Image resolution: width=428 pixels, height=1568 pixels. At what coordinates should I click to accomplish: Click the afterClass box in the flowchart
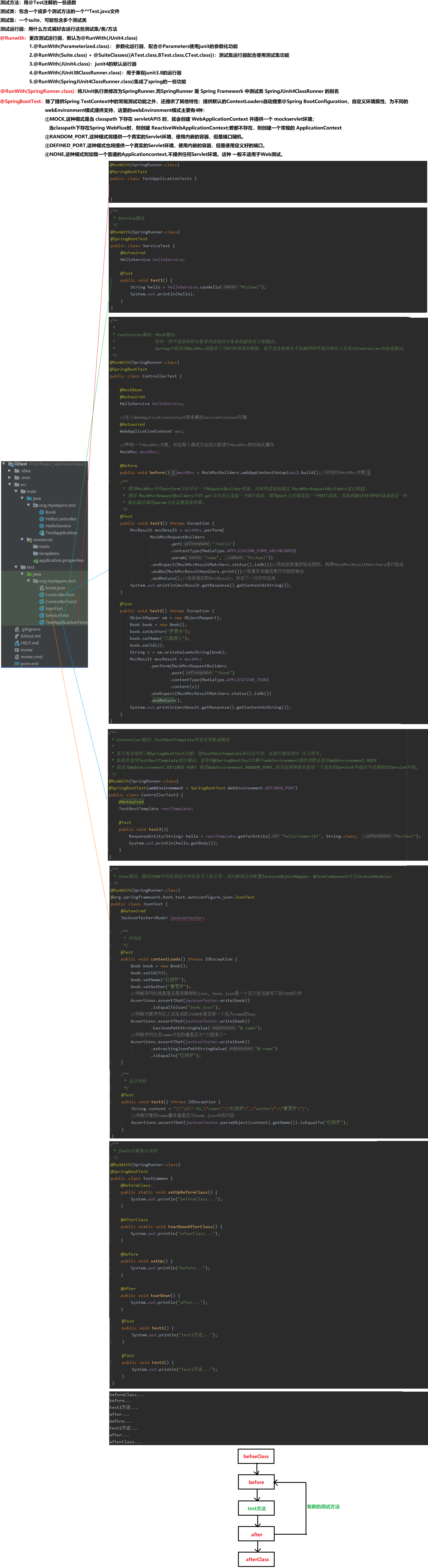[257, 1559]
